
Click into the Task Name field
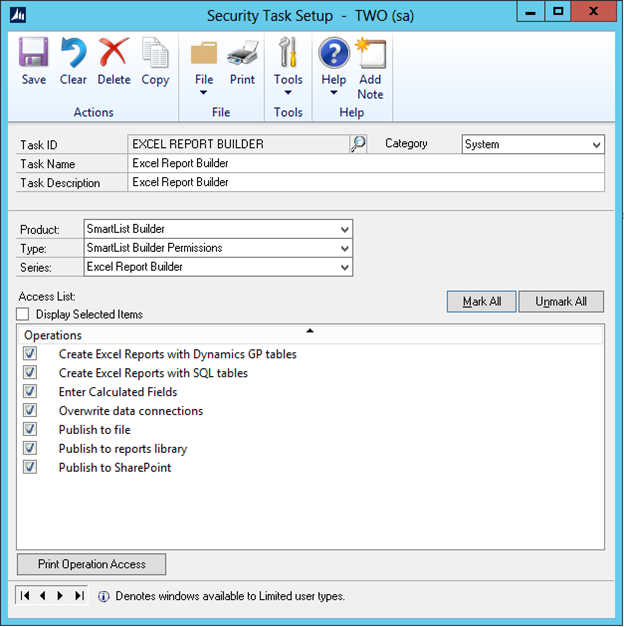[x=366, y=163]
